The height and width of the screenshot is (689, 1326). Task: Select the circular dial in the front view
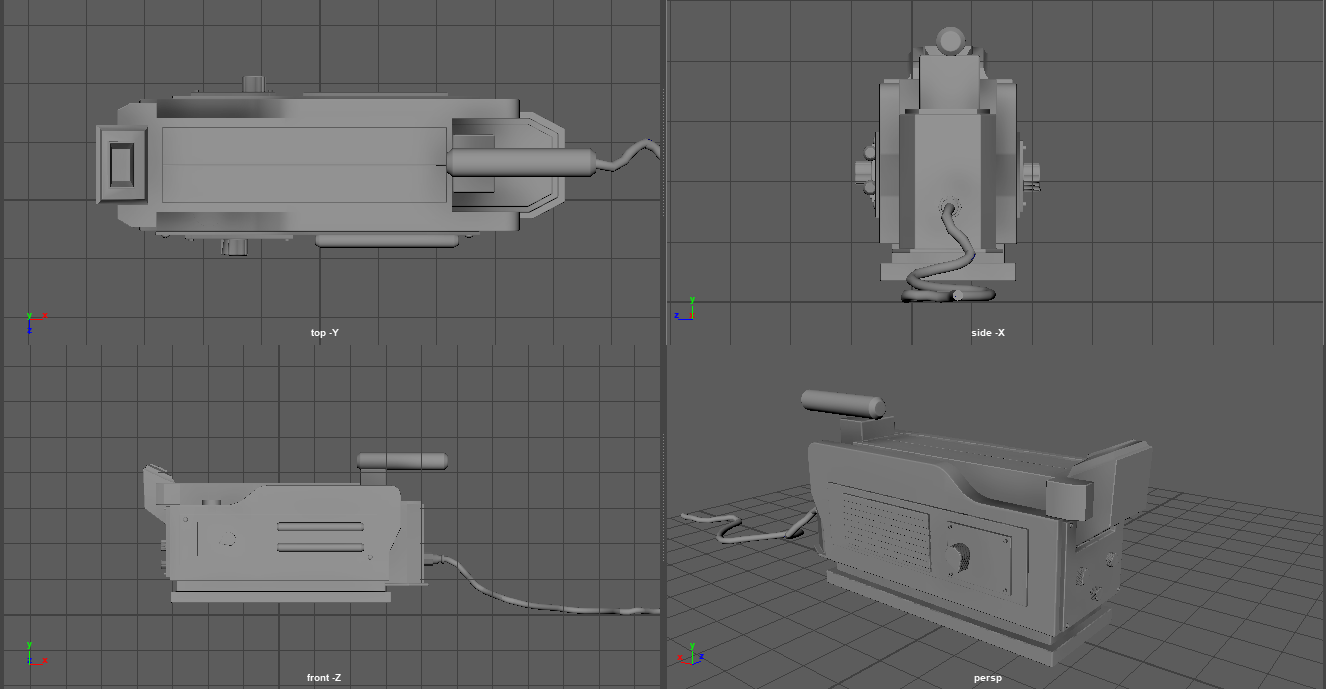click(229, 539)
